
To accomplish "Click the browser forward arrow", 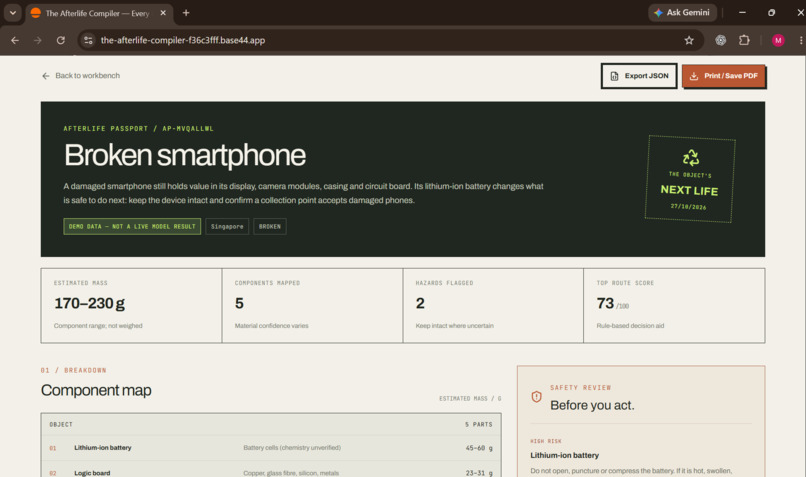I will click(x=38, y=40).
